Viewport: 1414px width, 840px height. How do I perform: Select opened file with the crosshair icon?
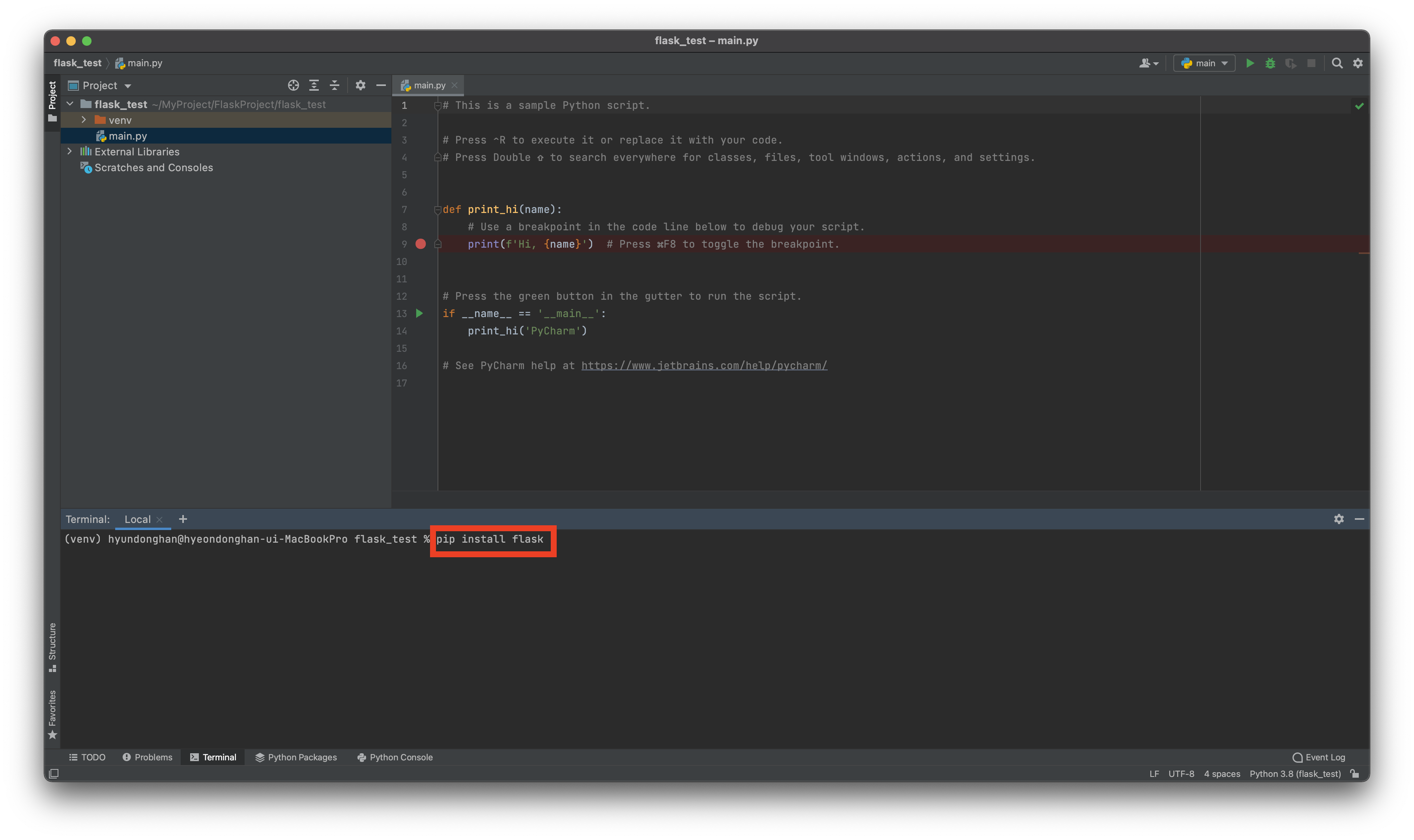[x=293, y=85]
